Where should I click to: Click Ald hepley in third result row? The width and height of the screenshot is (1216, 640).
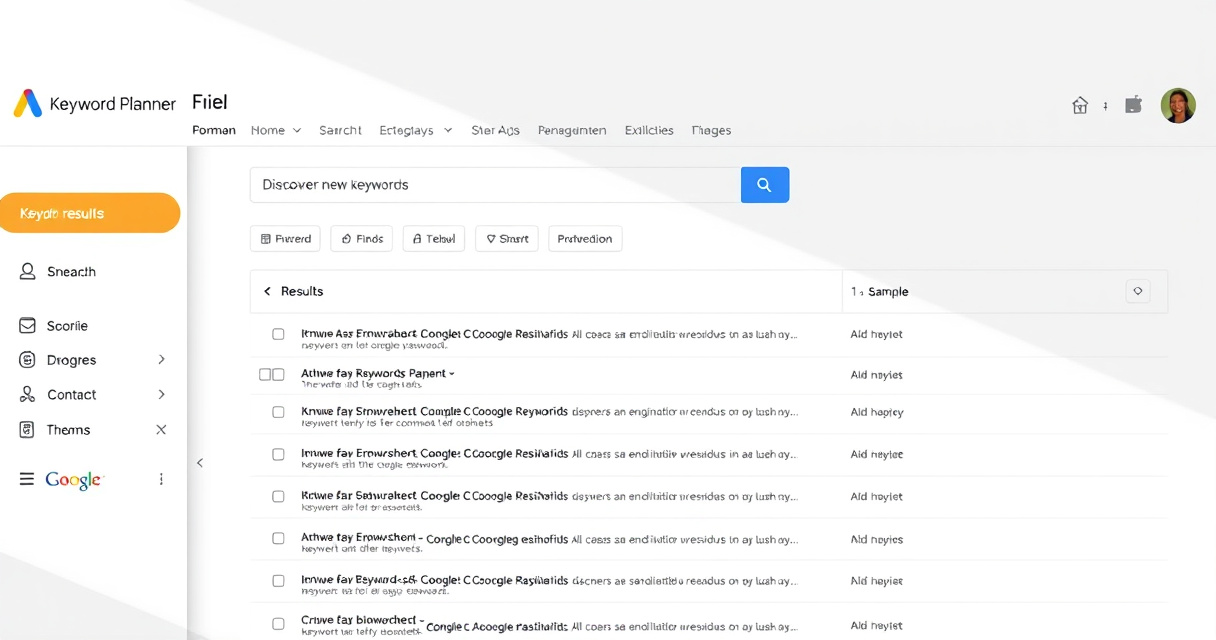click(x=877, y=412)
